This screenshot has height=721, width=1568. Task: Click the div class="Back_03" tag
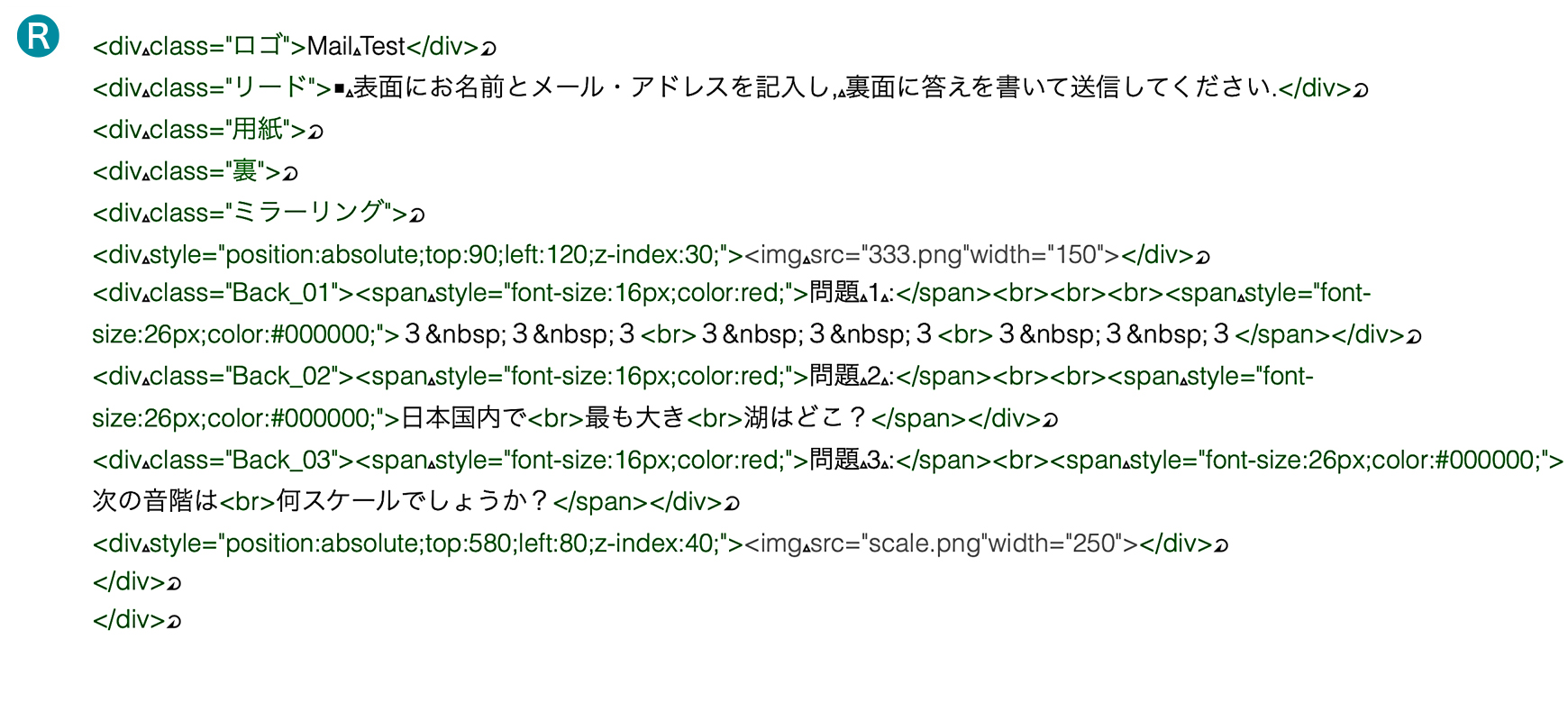[x=223, y=461]
